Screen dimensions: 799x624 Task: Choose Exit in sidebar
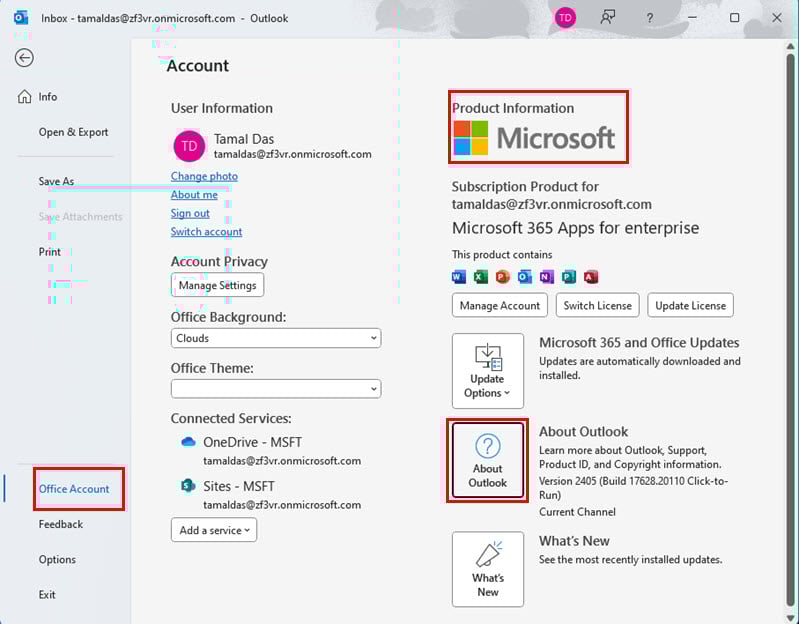click(47, 594)
